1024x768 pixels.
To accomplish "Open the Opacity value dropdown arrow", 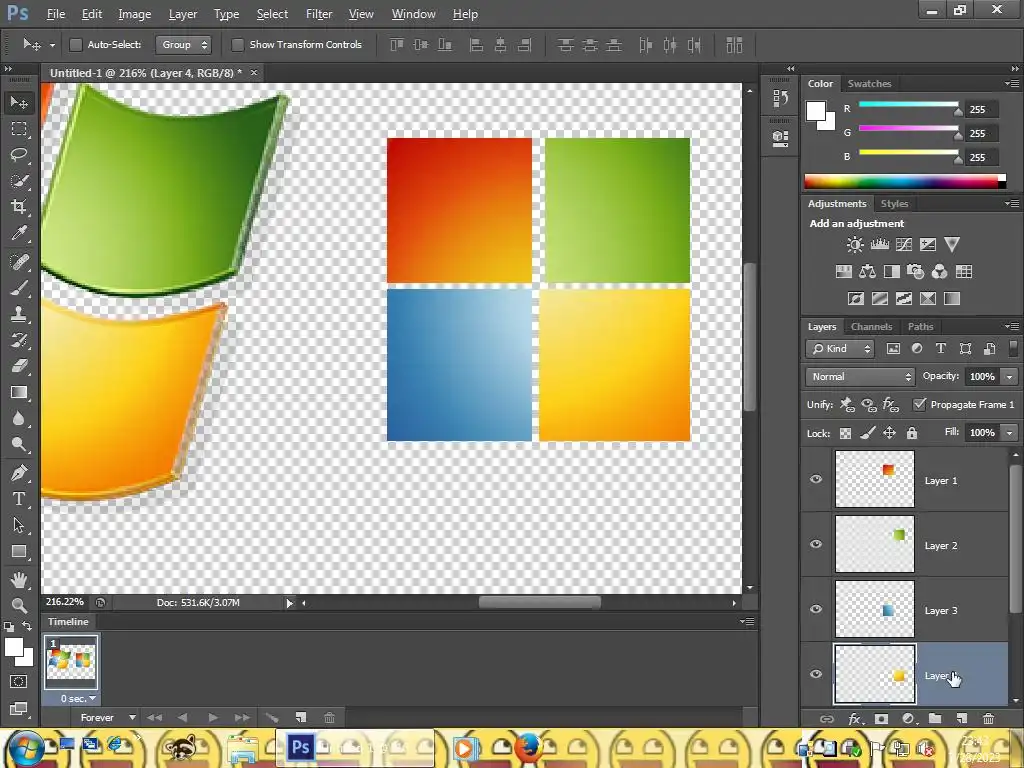I will (1010, 377).
